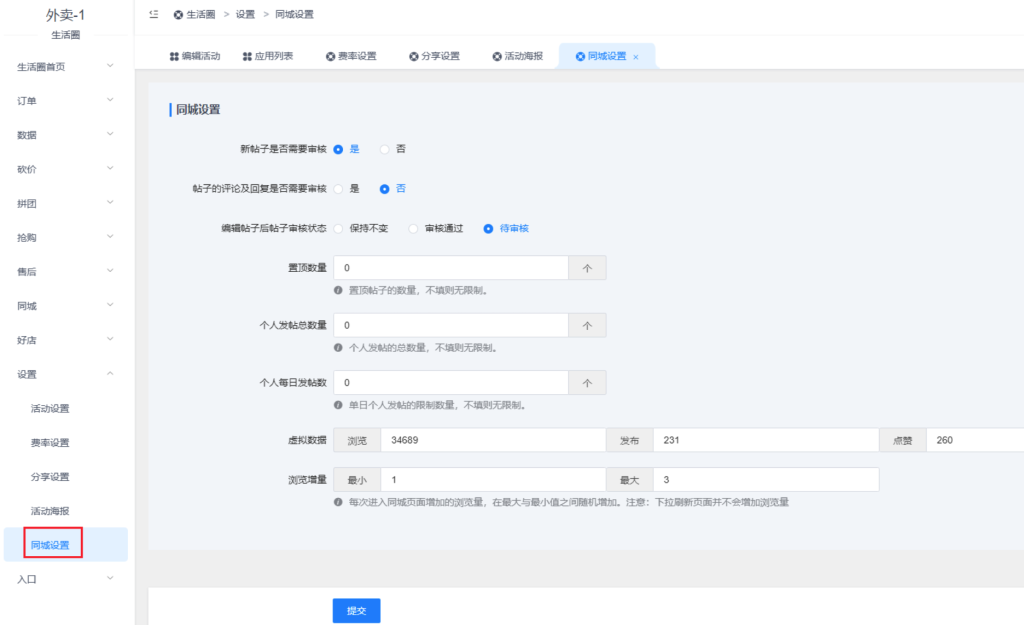This screenshot has width=1024, height=625.
Task: Click the 应用列表 tab grid icon
Action: (x=247, y=56)
